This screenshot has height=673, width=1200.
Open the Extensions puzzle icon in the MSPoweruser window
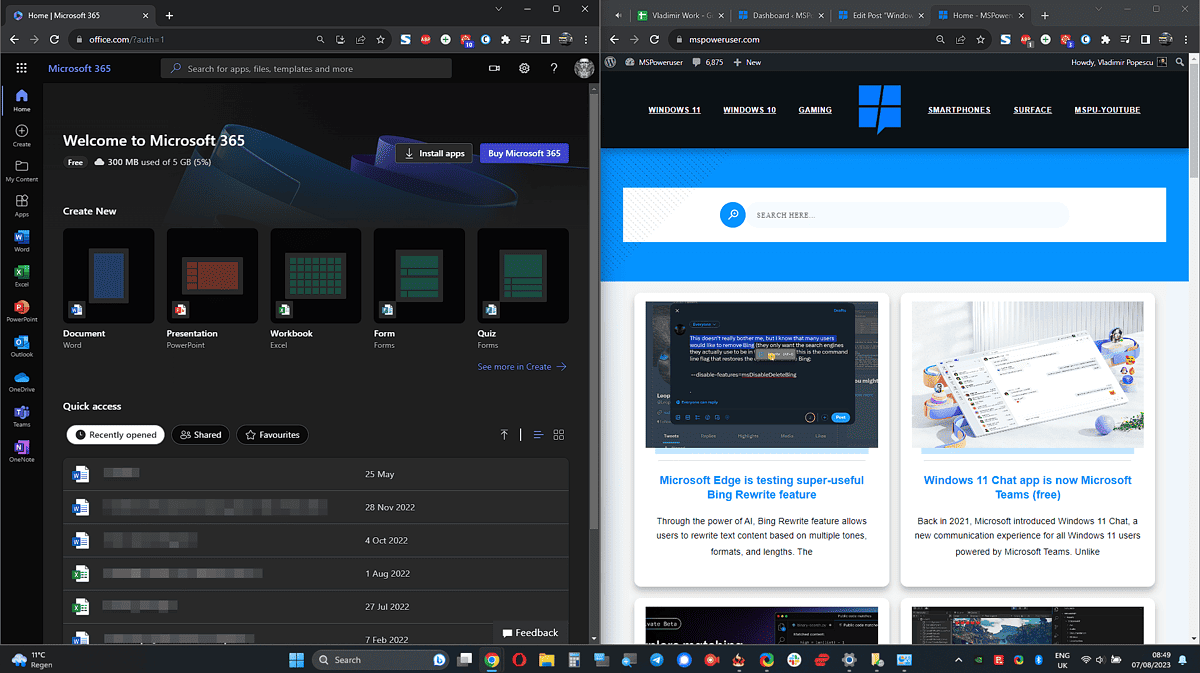1104,40
